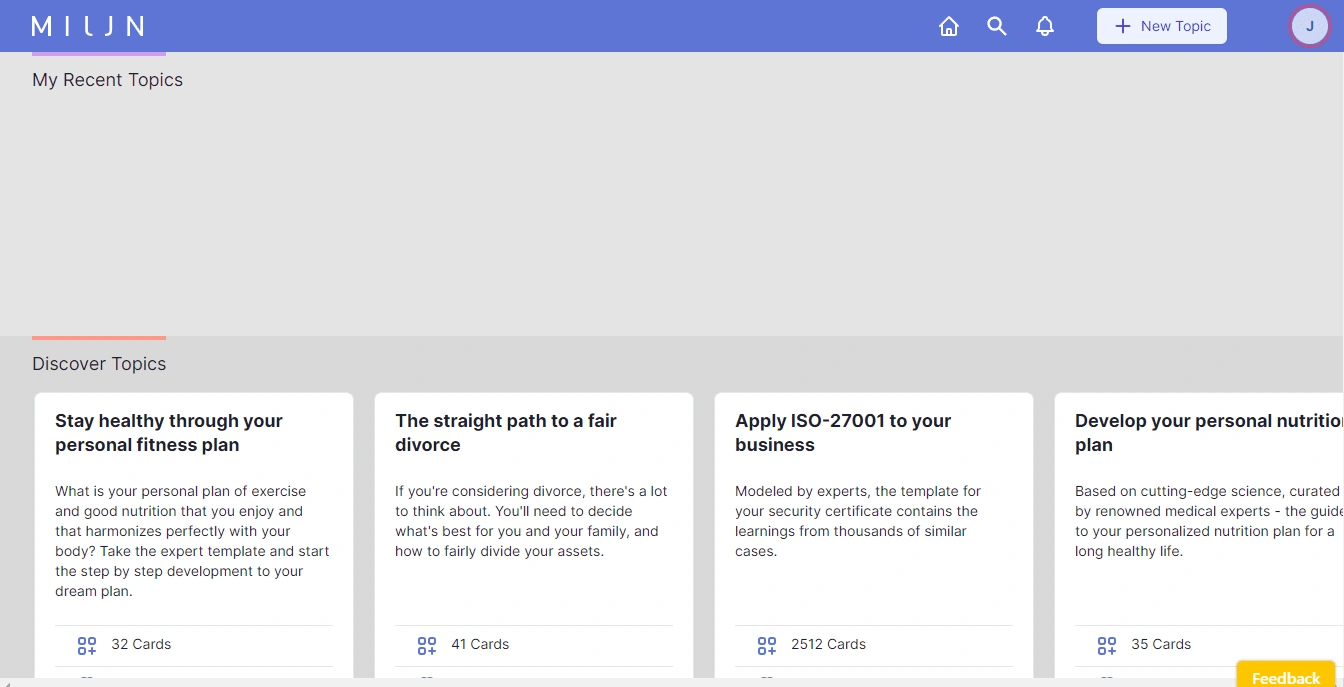Go to the Home icon in header

(x=949, y=27)
